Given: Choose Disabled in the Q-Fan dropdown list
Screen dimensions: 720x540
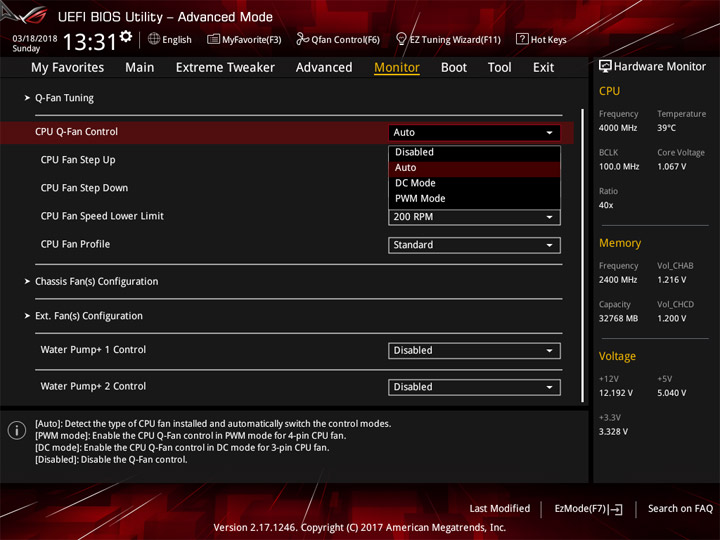Looking at the screenshot, I should pyautogui.click(x=474, y=152).
